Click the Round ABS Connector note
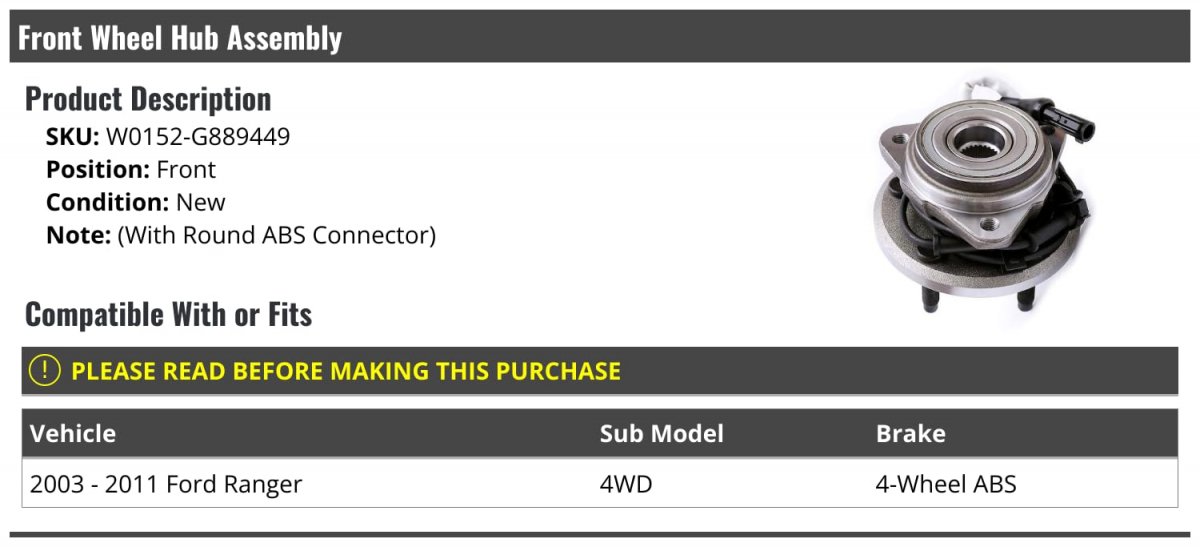Image resolution: width=1200 pixels, height=547 pixels. pos(277,236)
